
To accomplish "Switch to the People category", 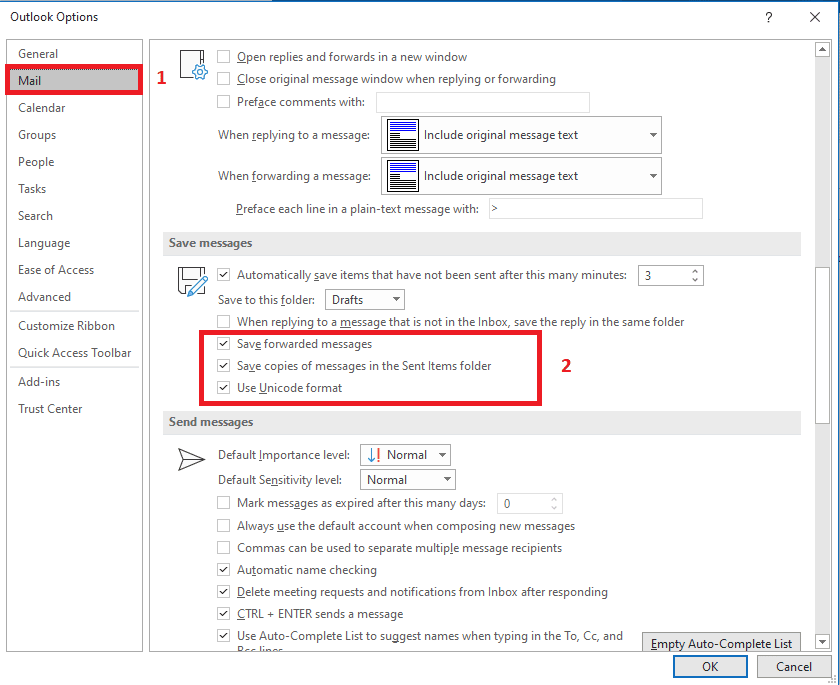I will [74, 162].
